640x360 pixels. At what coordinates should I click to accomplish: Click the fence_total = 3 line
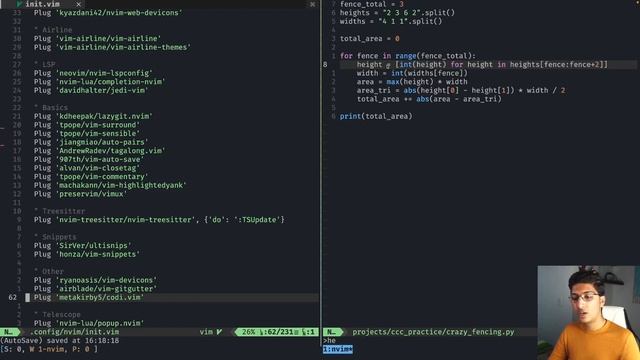(372, 4)
